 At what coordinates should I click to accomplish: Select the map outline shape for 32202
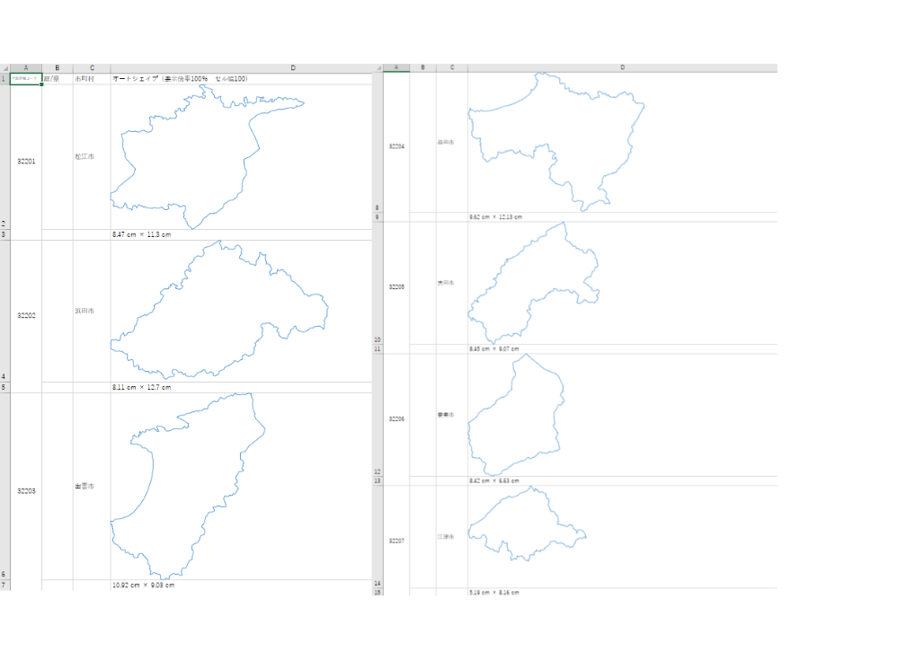pos(219,309)
